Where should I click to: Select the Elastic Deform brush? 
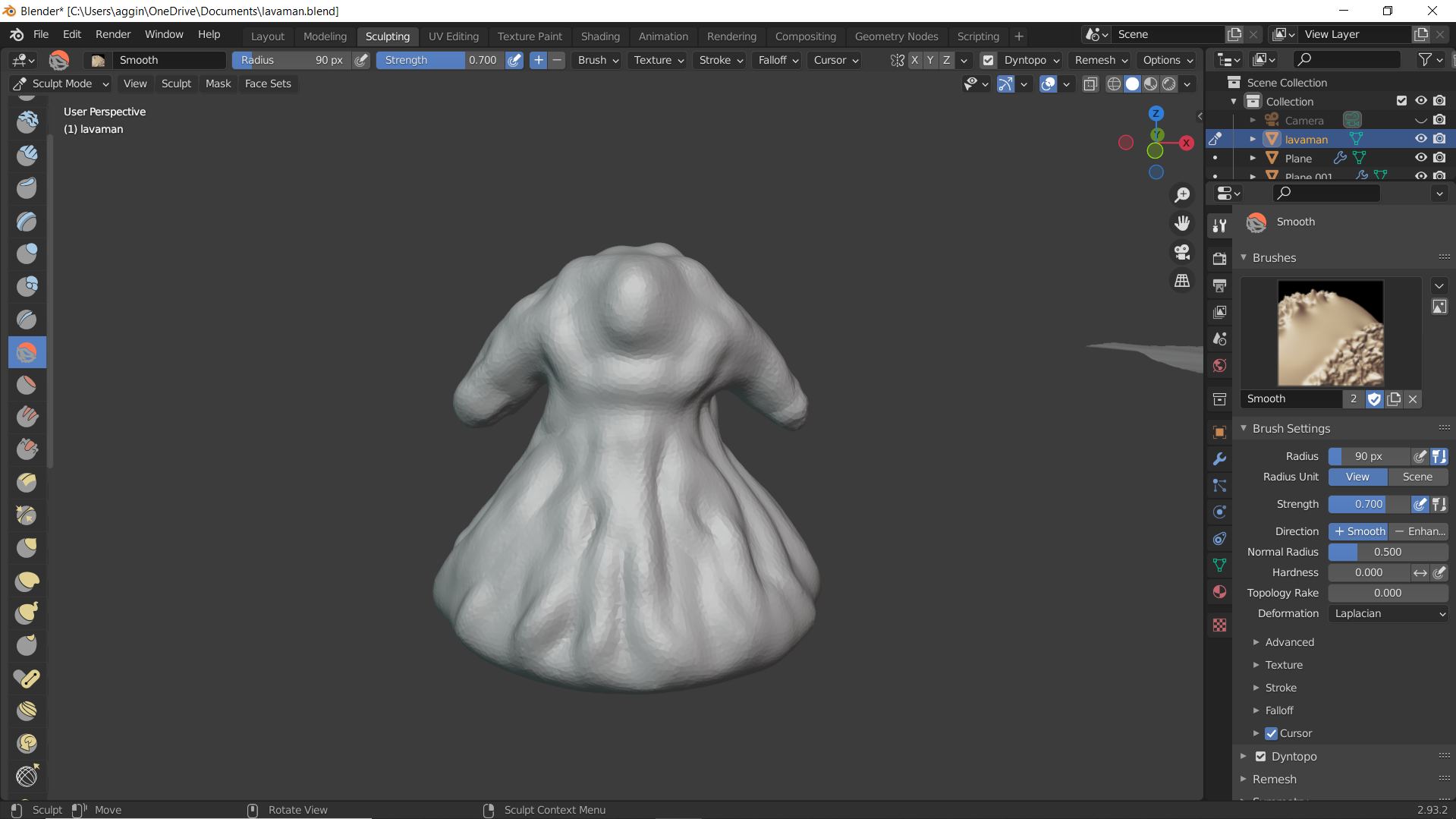pos(27,581)
